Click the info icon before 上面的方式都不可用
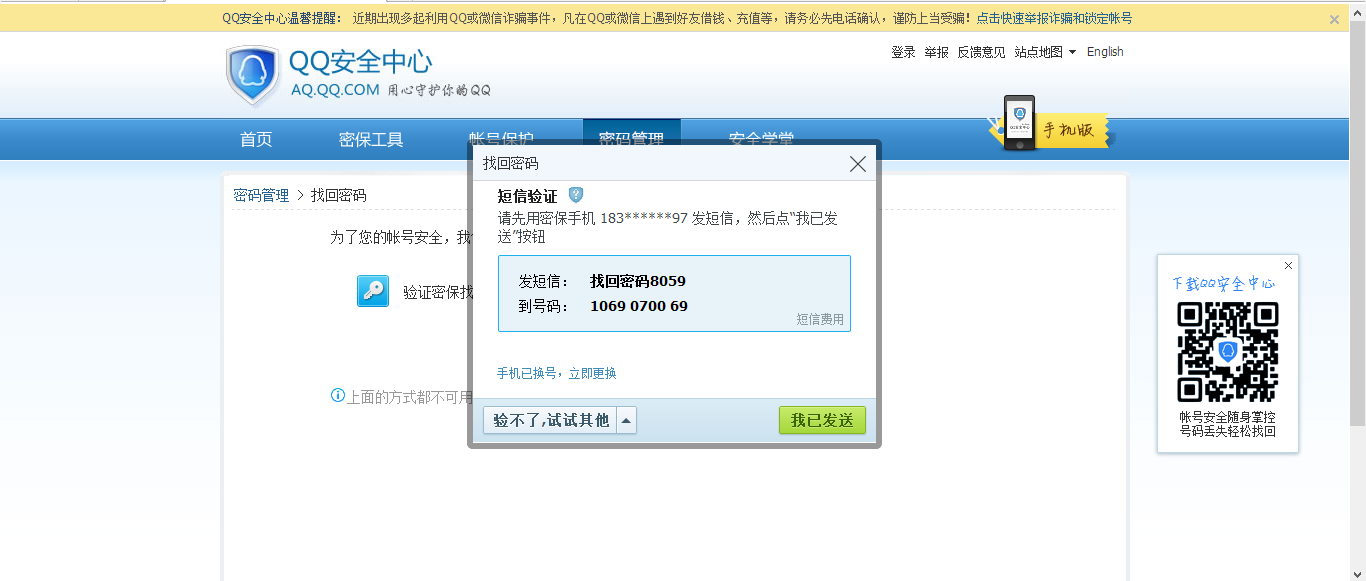Viewport: 1366px width, 581px height. 338,395
